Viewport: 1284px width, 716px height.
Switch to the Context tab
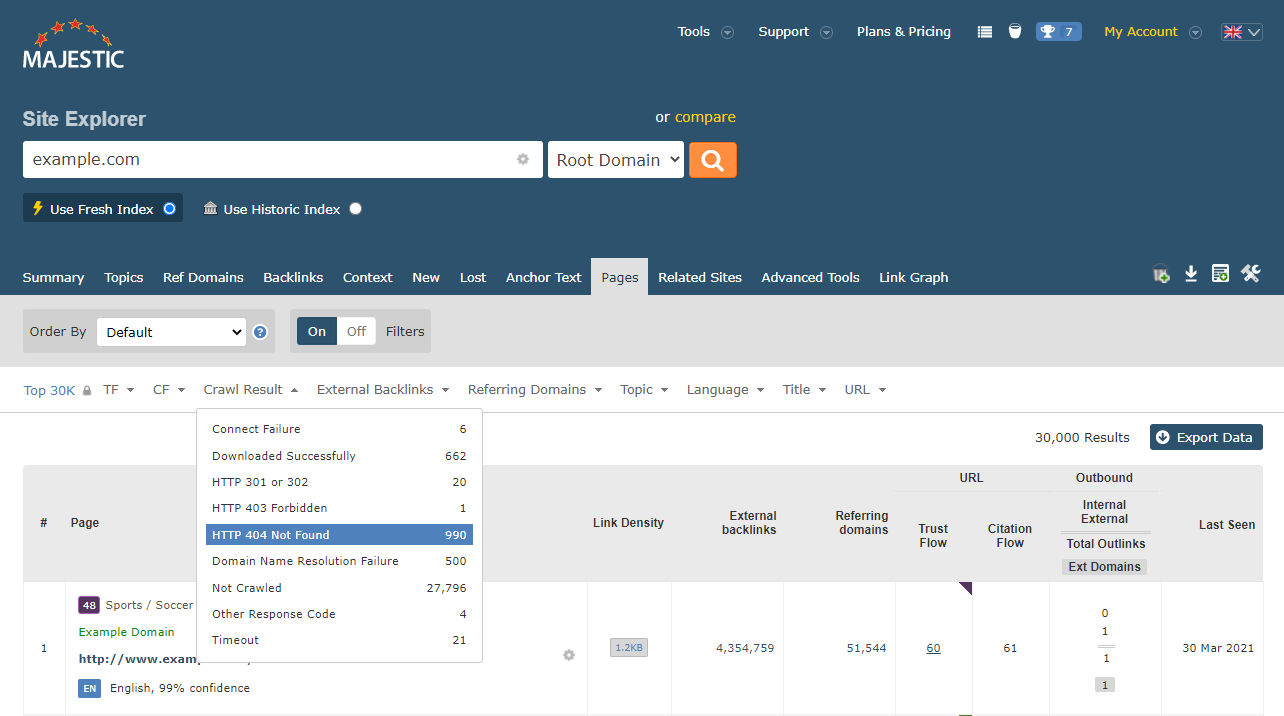click(368, 277)
